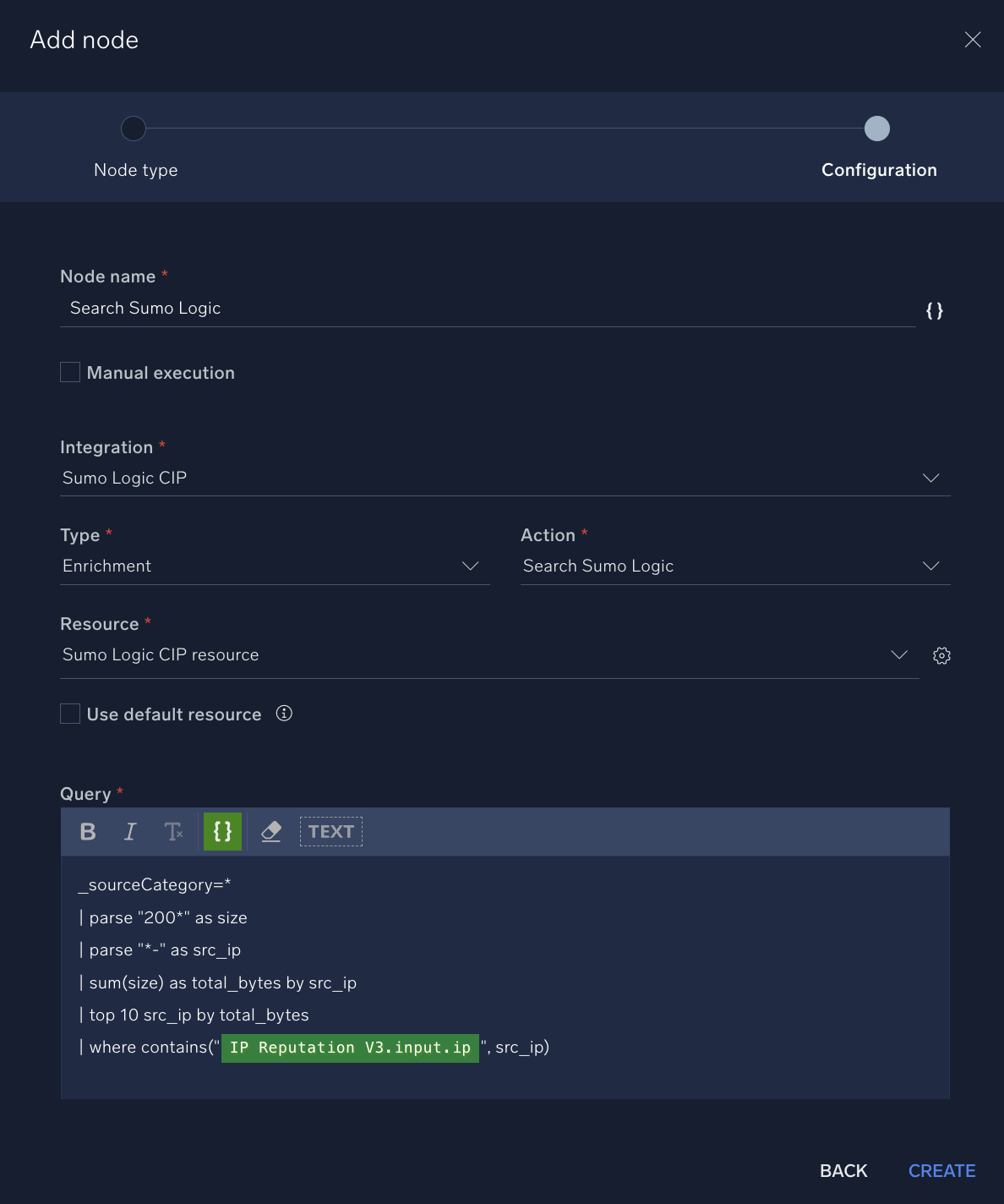This screenshot has width=1004, height=1204.
Task: Toggle bold formatting in the Query editor
Action: (x=87, y=832)
